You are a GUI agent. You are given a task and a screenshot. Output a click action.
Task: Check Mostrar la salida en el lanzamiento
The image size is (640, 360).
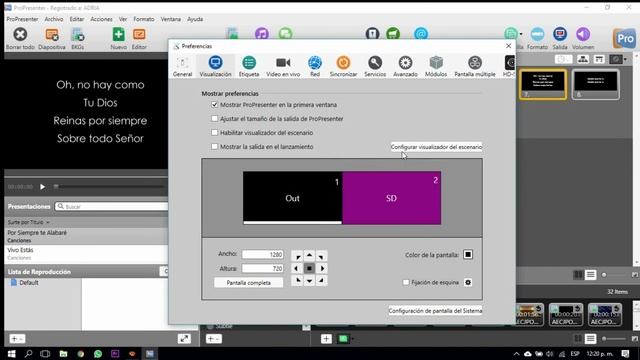click(215, 146)
